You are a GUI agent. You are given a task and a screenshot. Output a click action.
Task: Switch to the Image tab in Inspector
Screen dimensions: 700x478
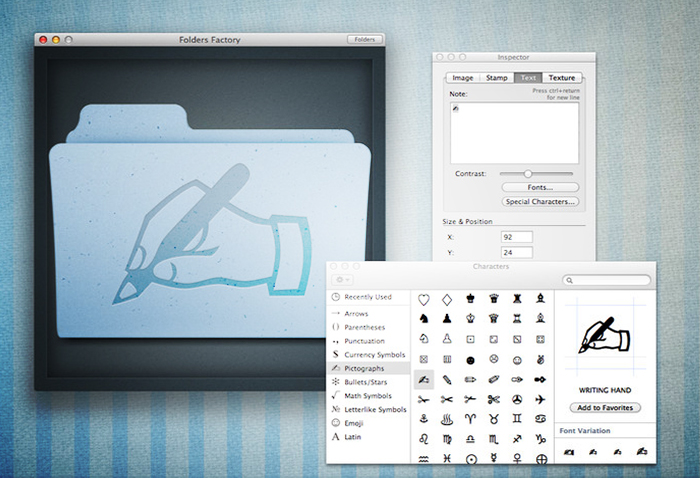(462, 78)
